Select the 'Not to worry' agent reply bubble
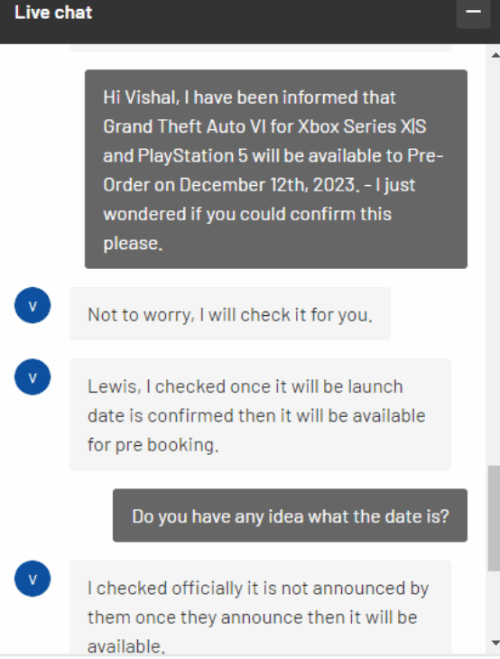Image resolution: width=500 pixels, height=659 pixels. (230, 314)
